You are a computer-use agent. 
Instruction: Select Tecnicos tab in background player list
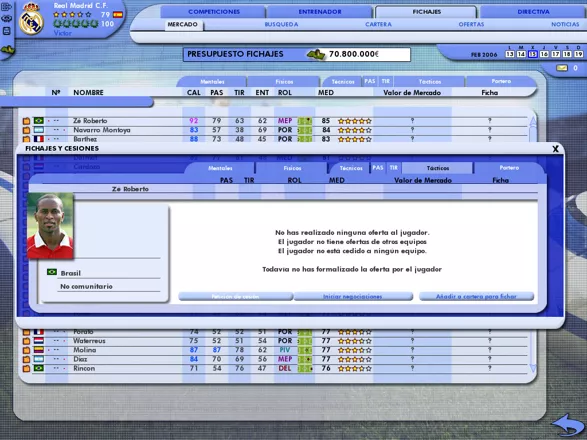pyautogui.click(x=343, y=82)
